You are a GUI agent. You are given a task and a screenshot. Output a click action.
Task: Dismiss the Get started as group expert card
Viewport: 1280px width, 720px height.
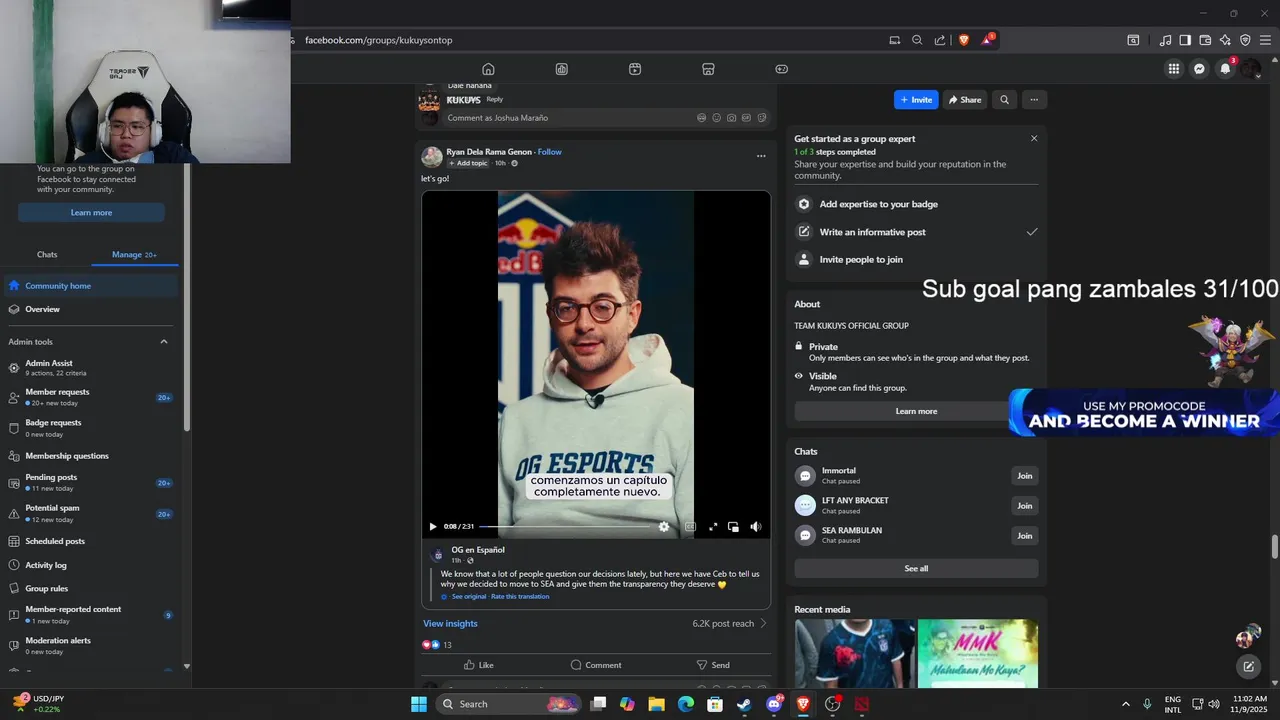pos(1034,139)
